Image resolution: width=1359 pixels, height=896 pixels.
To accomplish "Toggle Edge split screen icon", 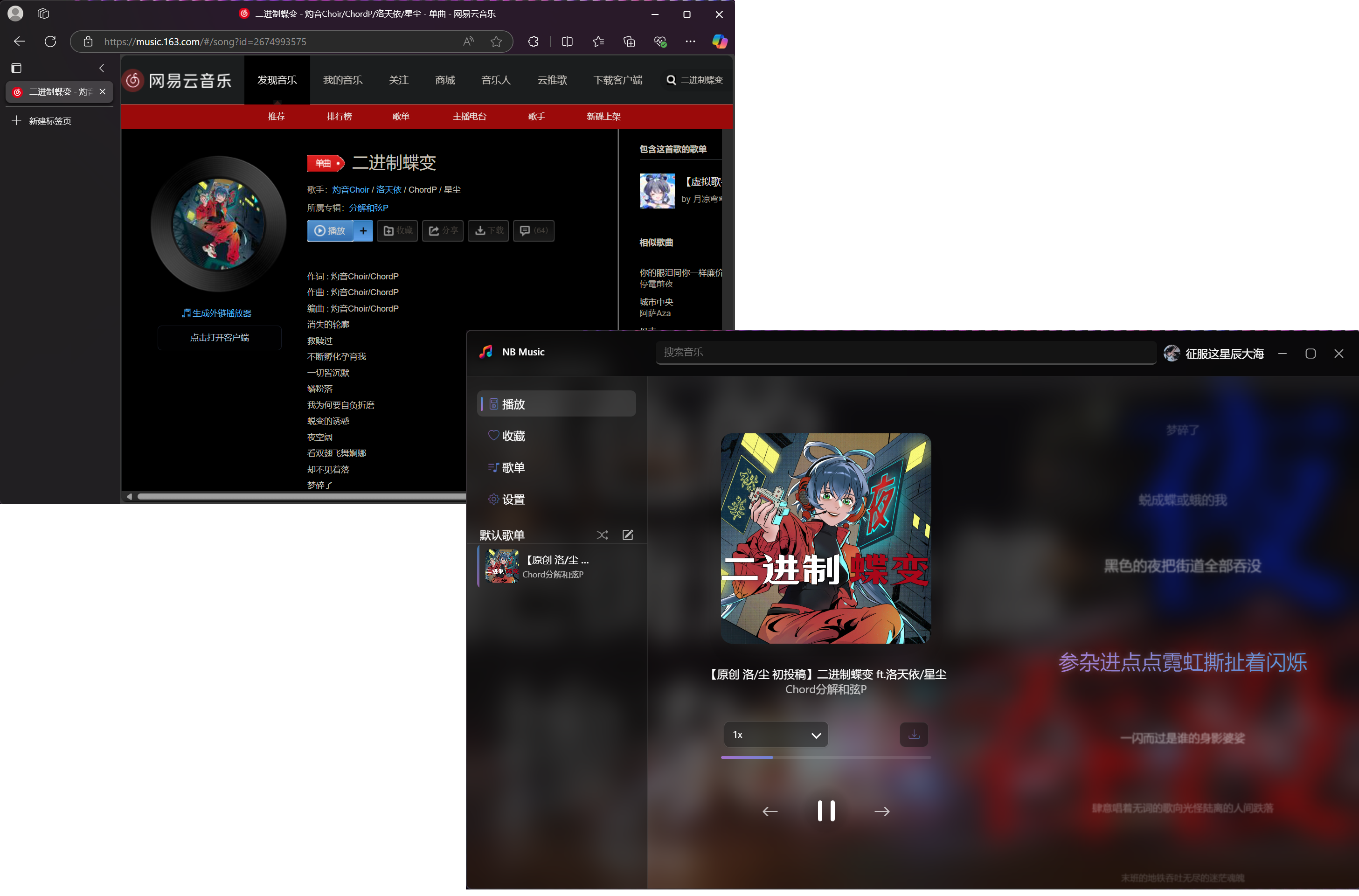I will [x=567, y=41].
